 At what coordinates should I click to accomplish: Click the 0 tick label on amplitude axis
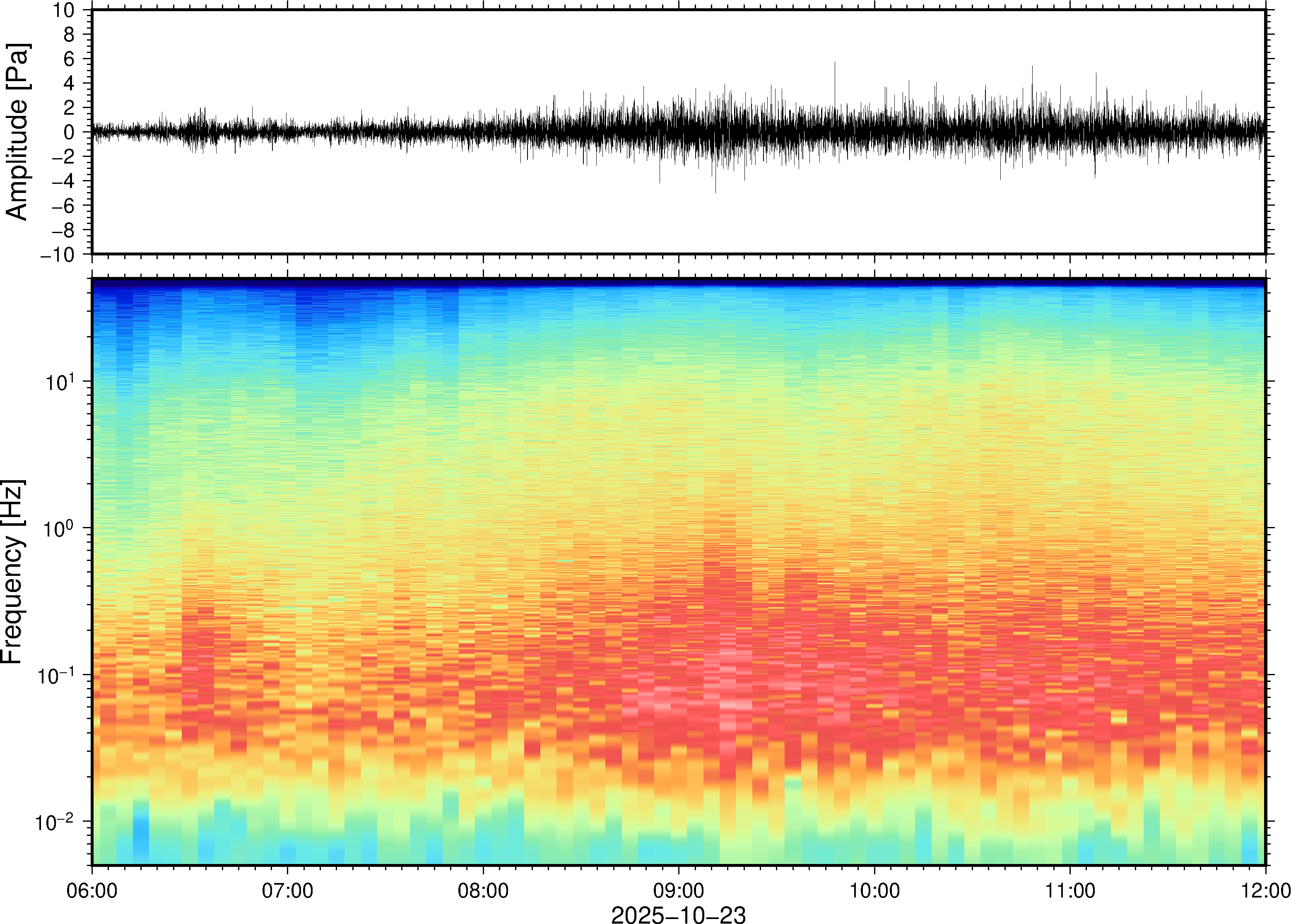69,132
